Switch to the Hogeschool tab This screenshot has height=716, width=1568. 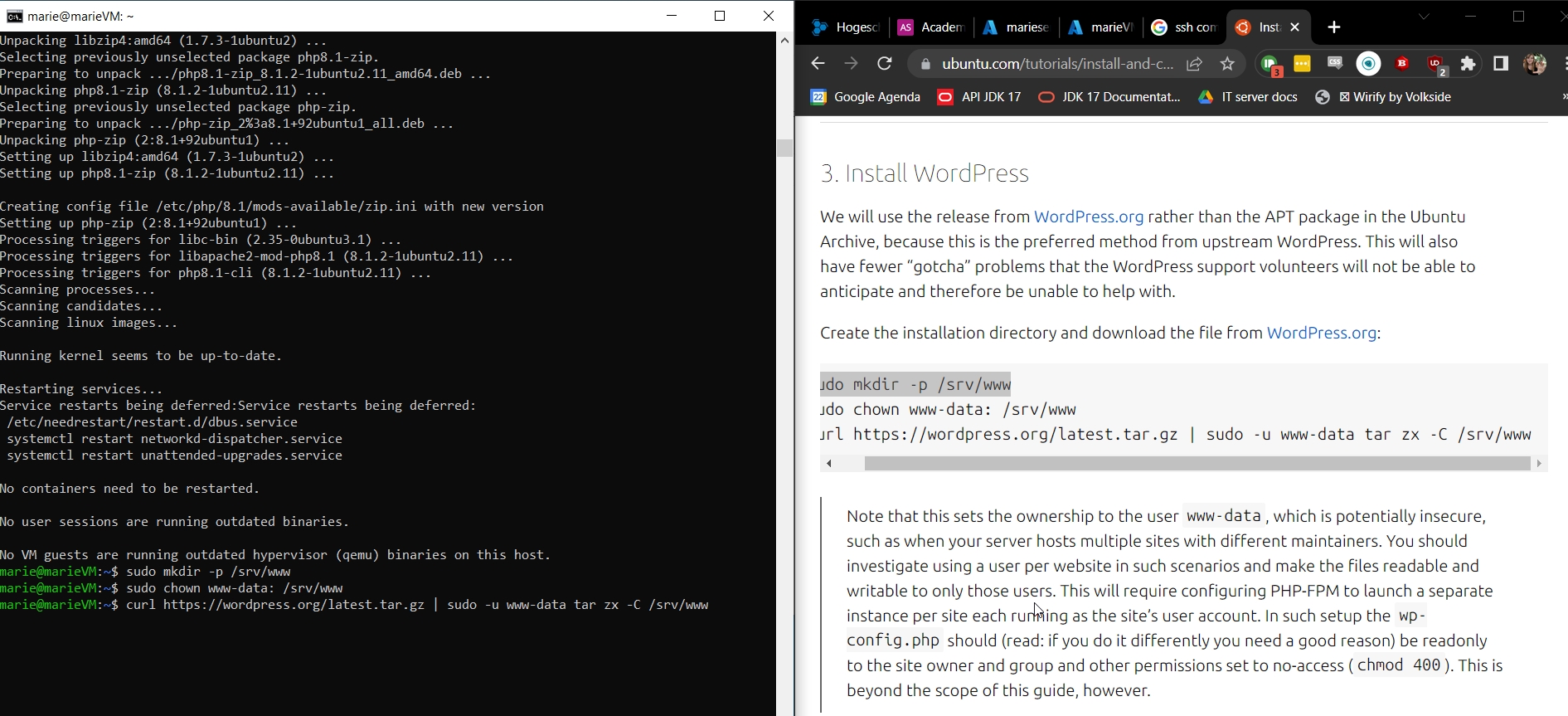coord(846,27)
